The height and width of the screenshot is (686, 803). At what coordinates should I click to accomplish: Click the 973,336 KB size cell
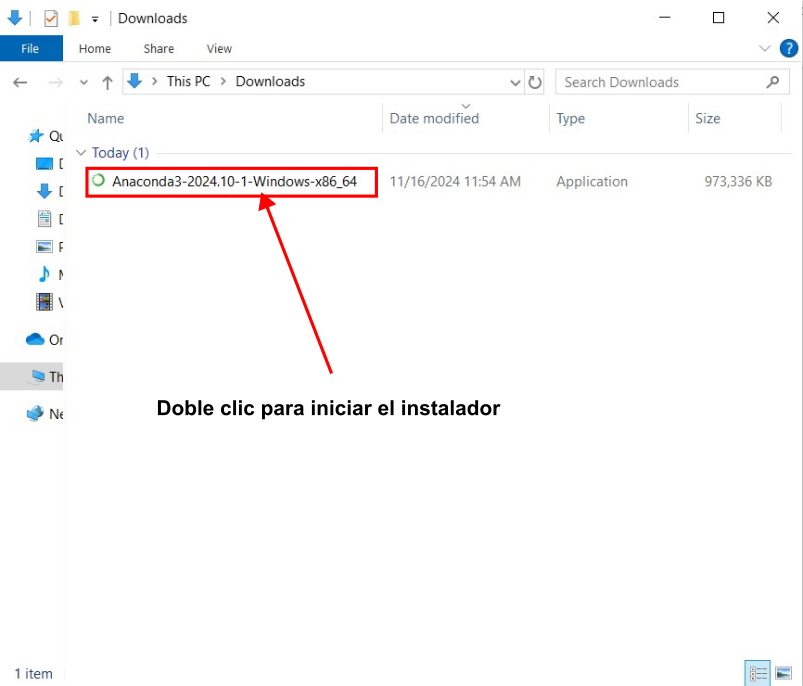738,182
